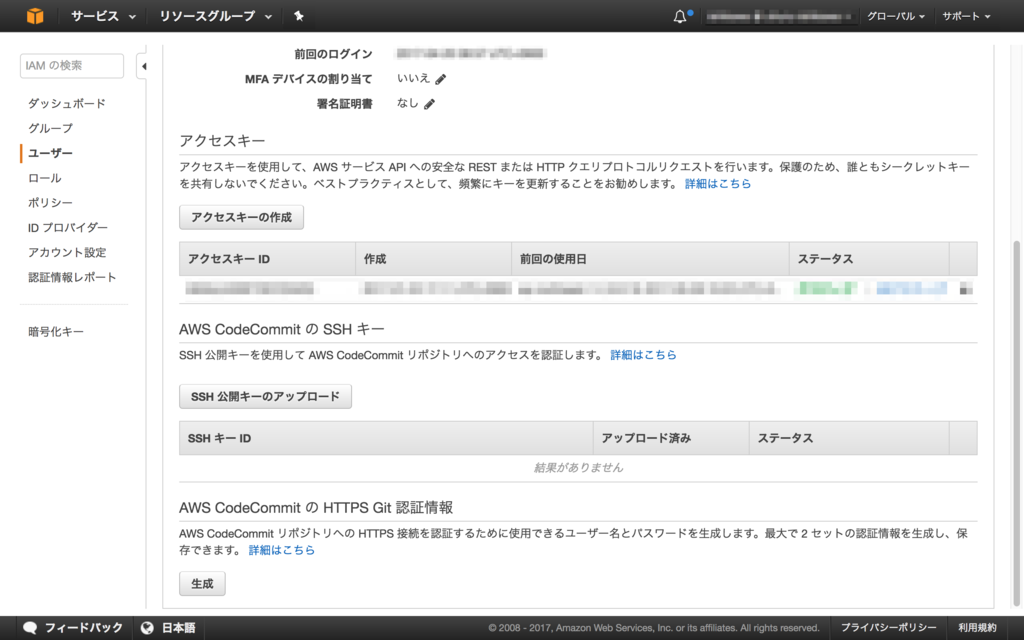Click 詳細はこちら link under SSH キー section
Screen dimensions: 1024x640
[643, 355]
